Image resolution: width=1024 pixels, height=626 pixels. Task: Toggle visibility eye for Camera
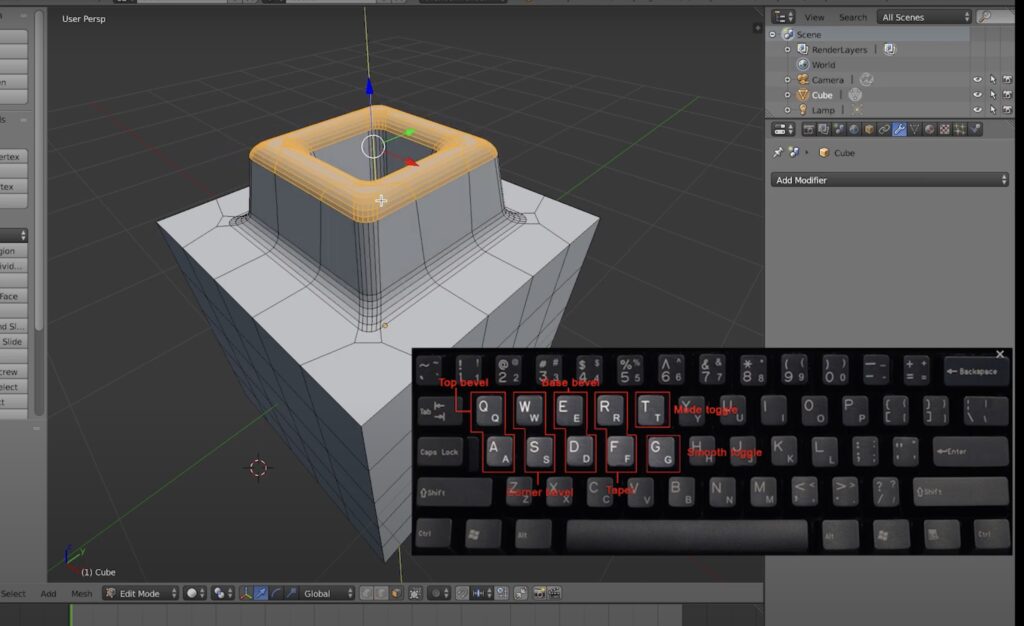coord(977,80)
